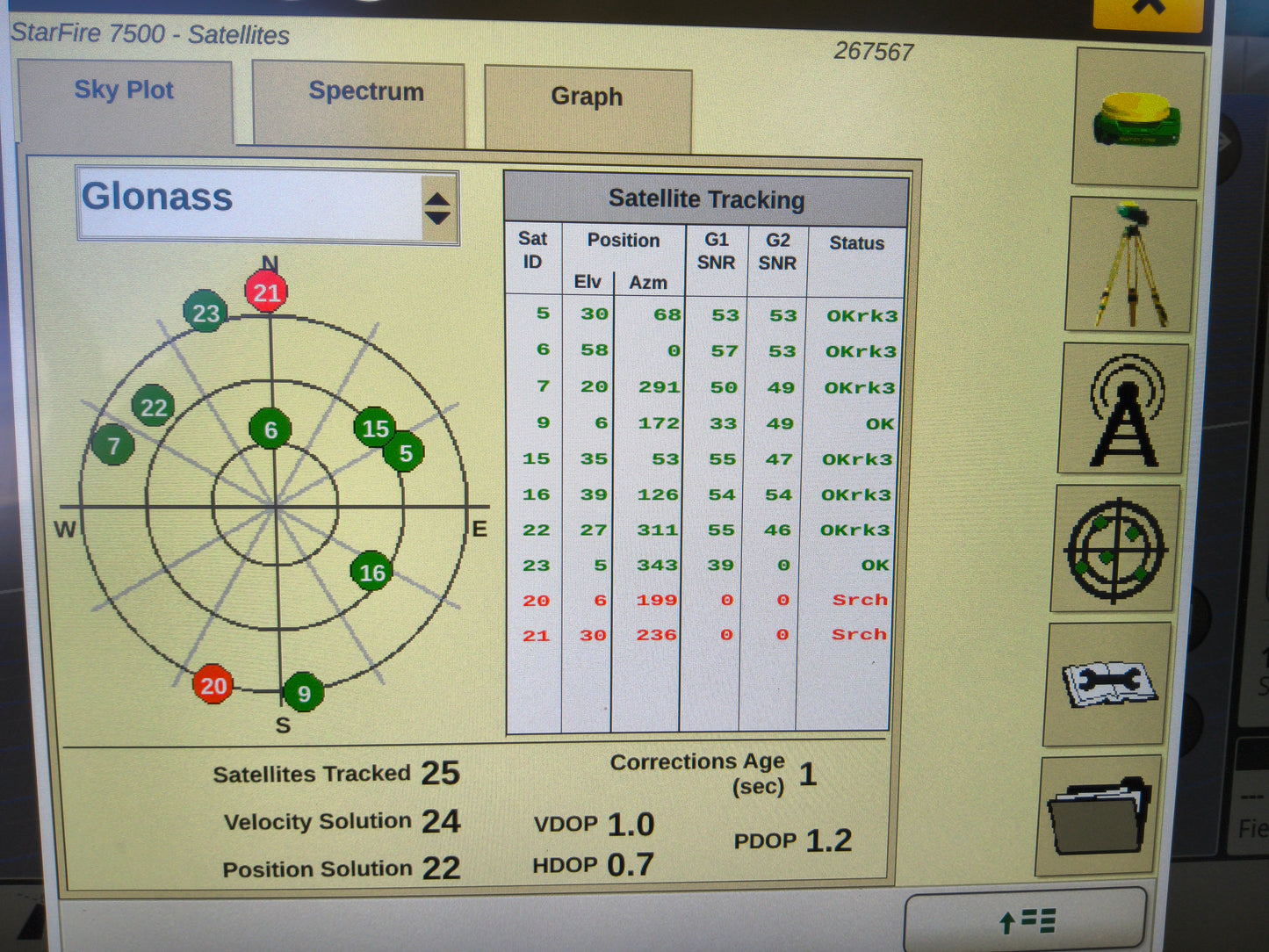
Task: Click the Position column header
Action: coord(624,240)
